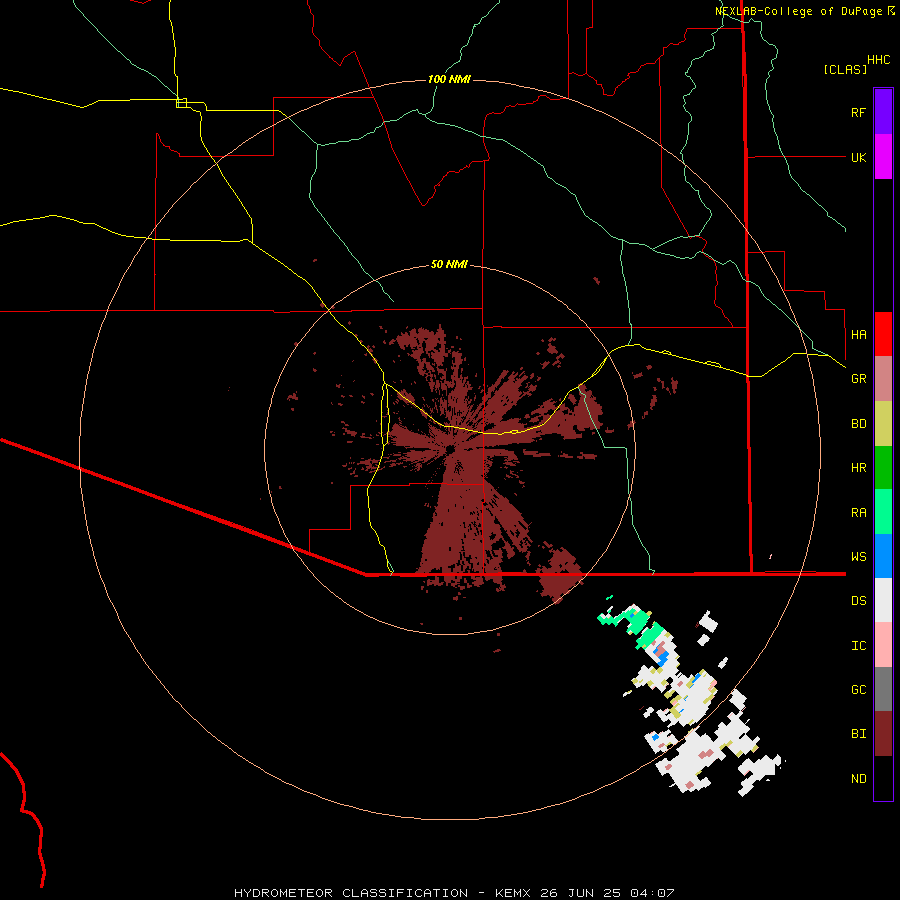Click the BI legend label

pos(858,734)
